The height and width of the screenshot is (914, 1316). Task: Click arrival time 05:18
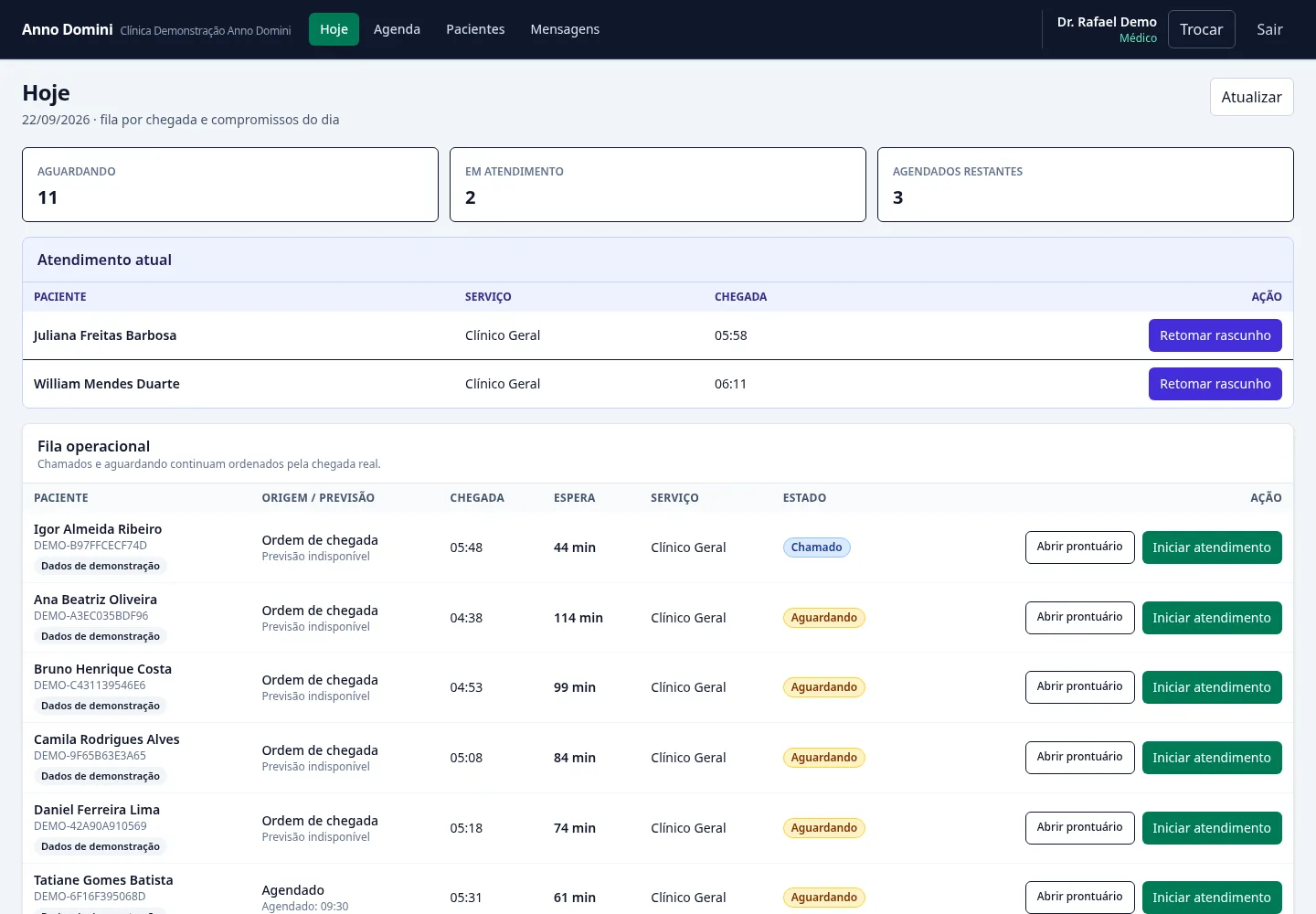click(466, 828)
